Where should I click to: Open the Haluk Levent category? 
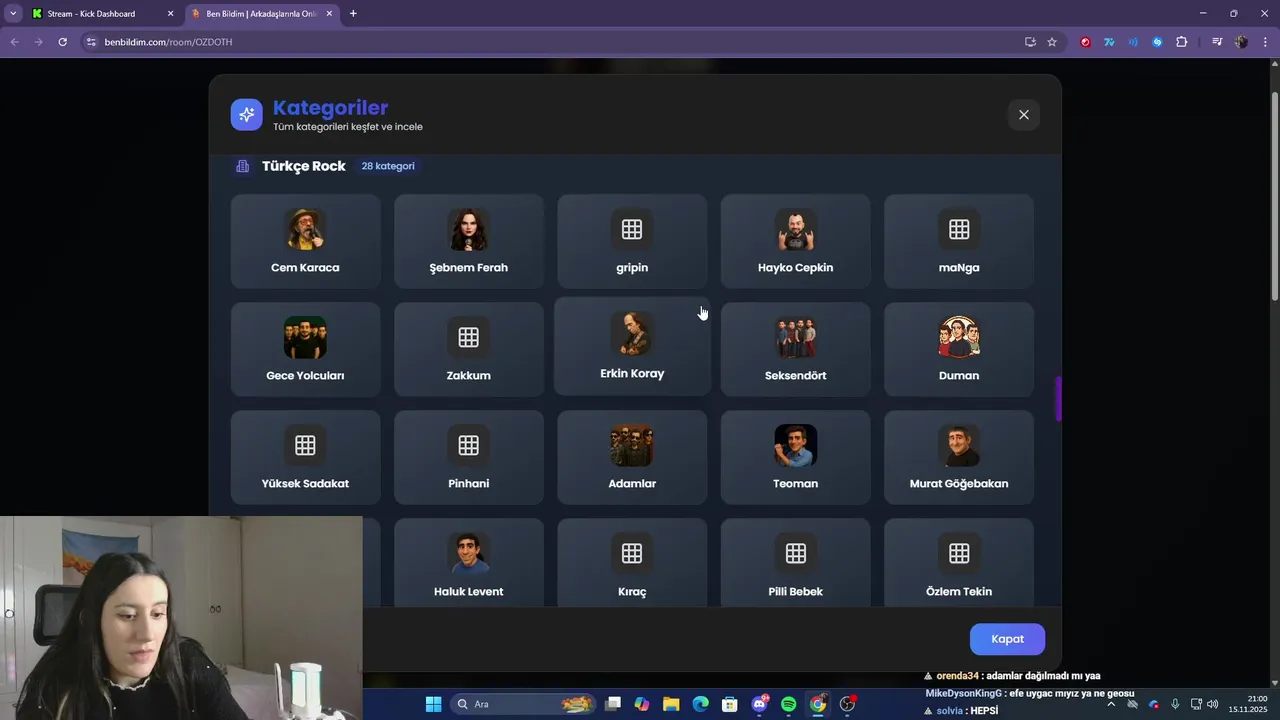click(x=468, y=562)
